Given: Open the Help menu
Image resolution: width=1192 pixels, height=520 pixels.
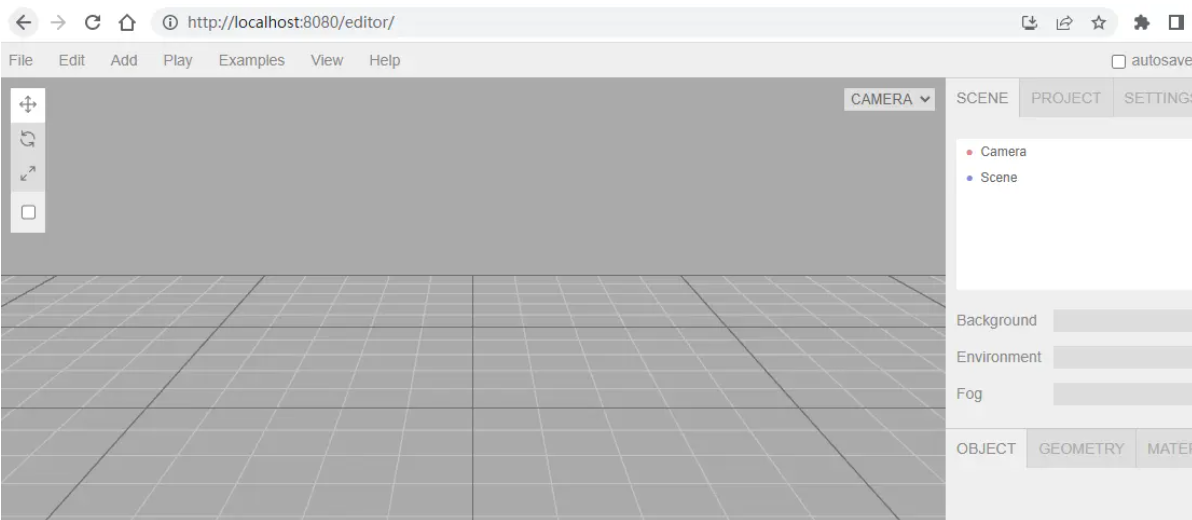Looking at the screenshot, I should (385, 60).
